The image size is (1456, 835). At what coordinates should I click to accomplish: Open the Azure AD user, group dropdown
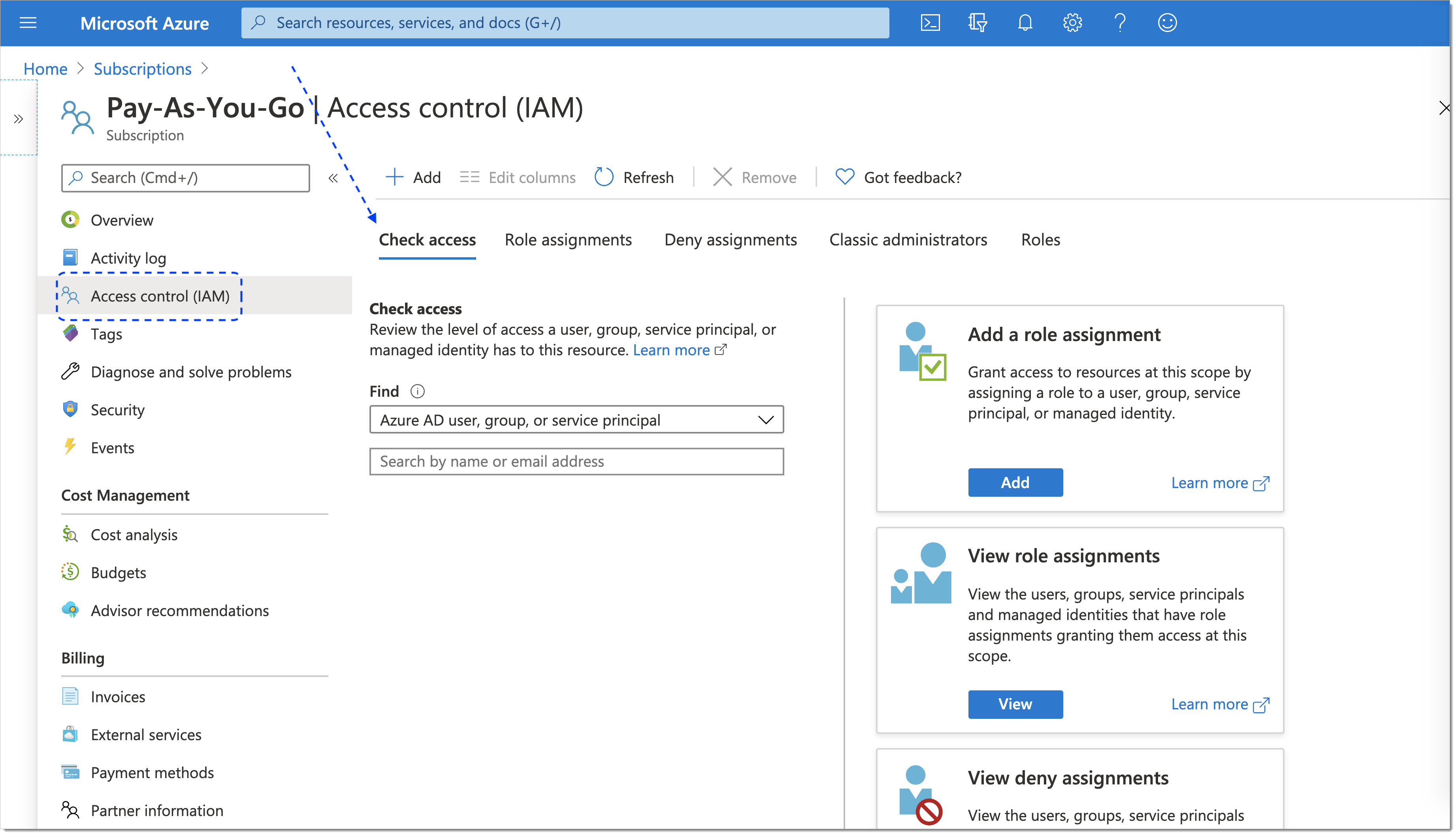[x=576, y=420]
